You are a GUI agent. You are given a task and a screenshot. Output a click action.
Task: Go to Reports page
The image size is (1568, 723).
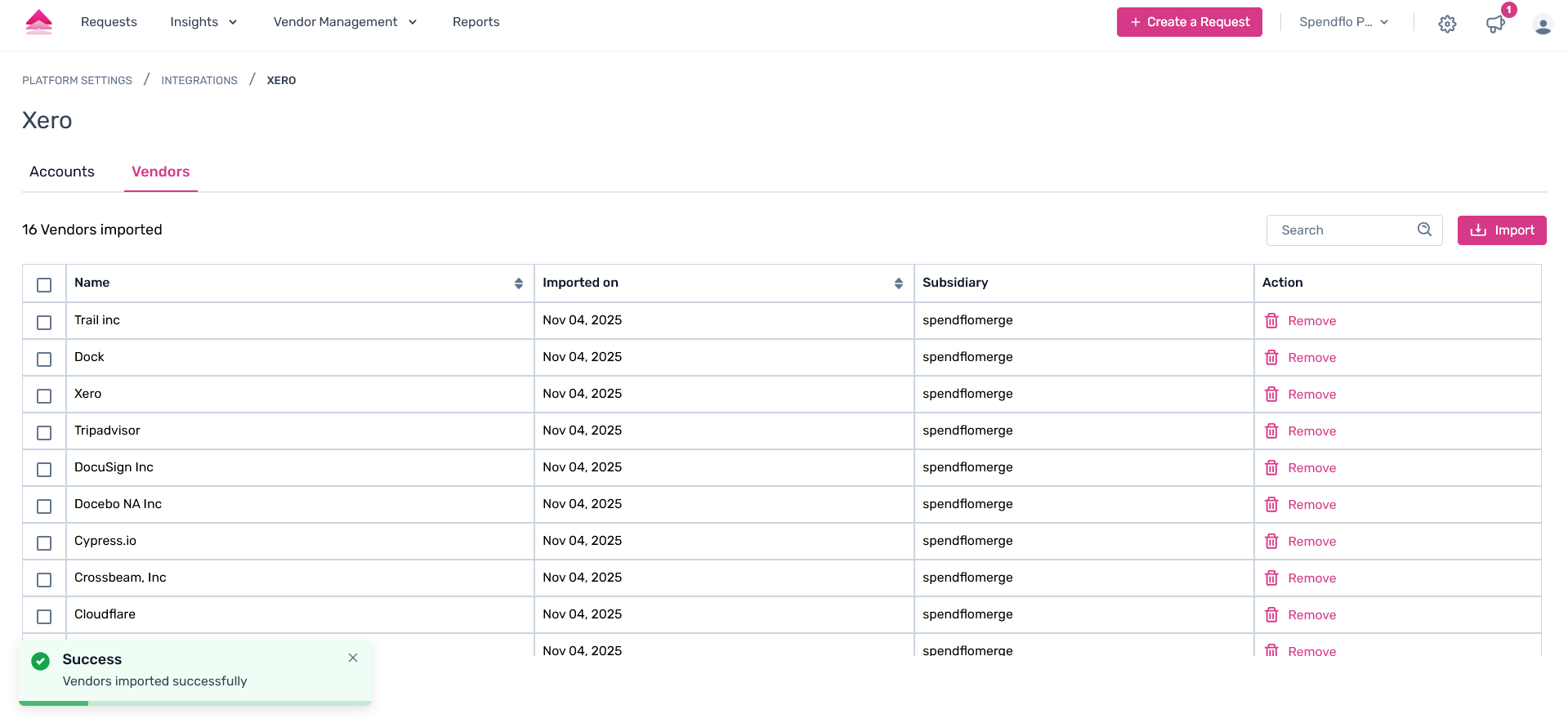pyautogui.click(x=476, y=22)
